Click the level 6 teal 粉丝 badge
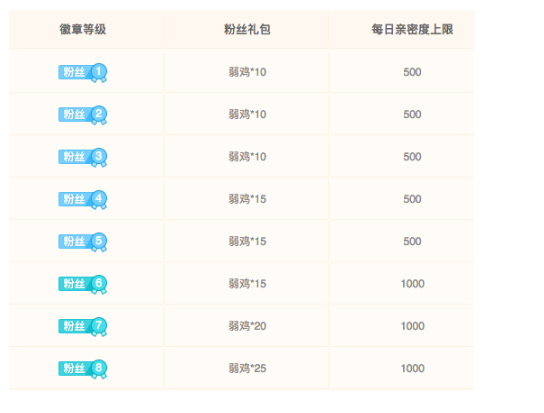Viewport: 544px width, 413px height. tap(83, 284)
